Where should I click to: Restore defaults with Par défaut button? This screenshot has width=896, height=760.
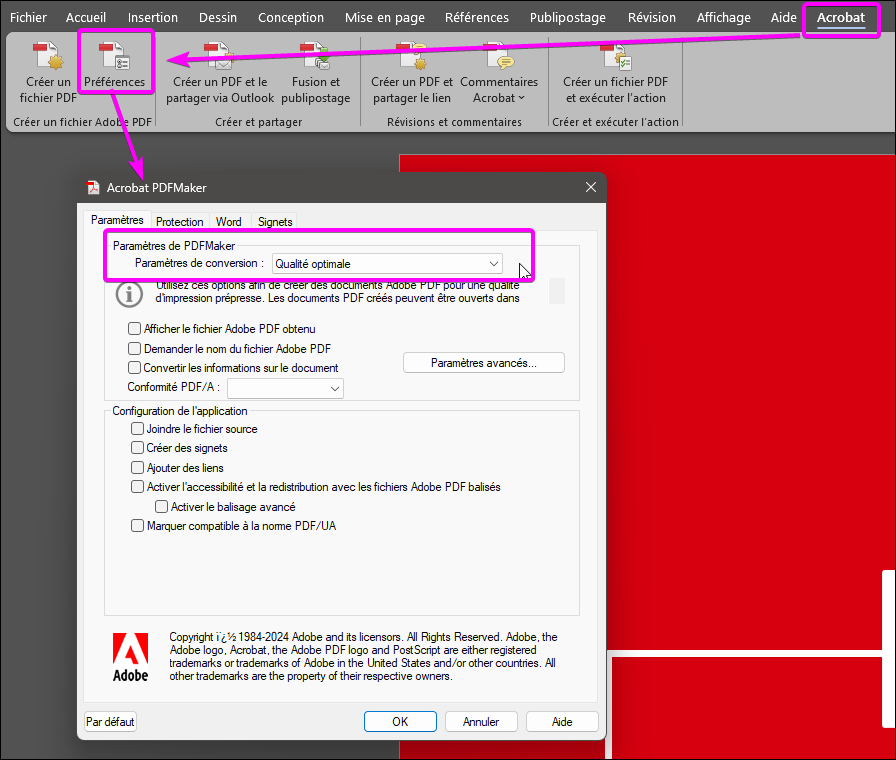110,721
